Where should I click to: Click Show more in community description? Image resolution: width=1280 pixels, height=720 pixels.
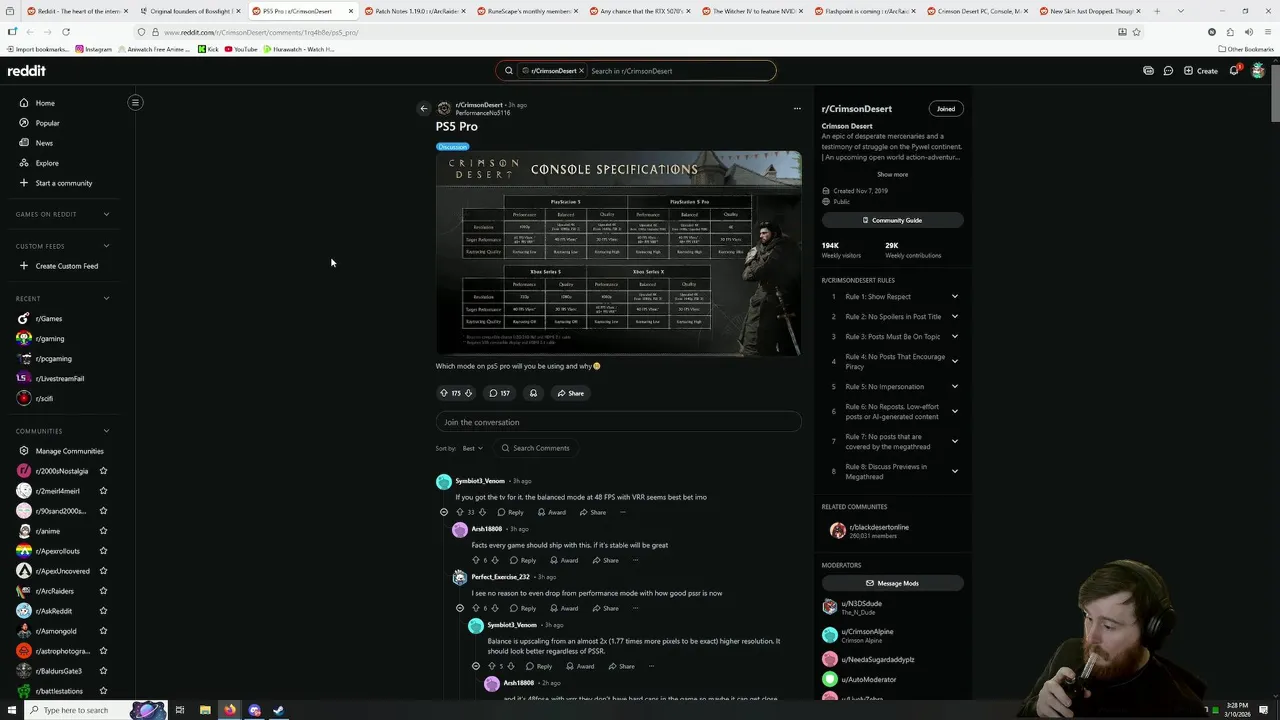point(893,174)
